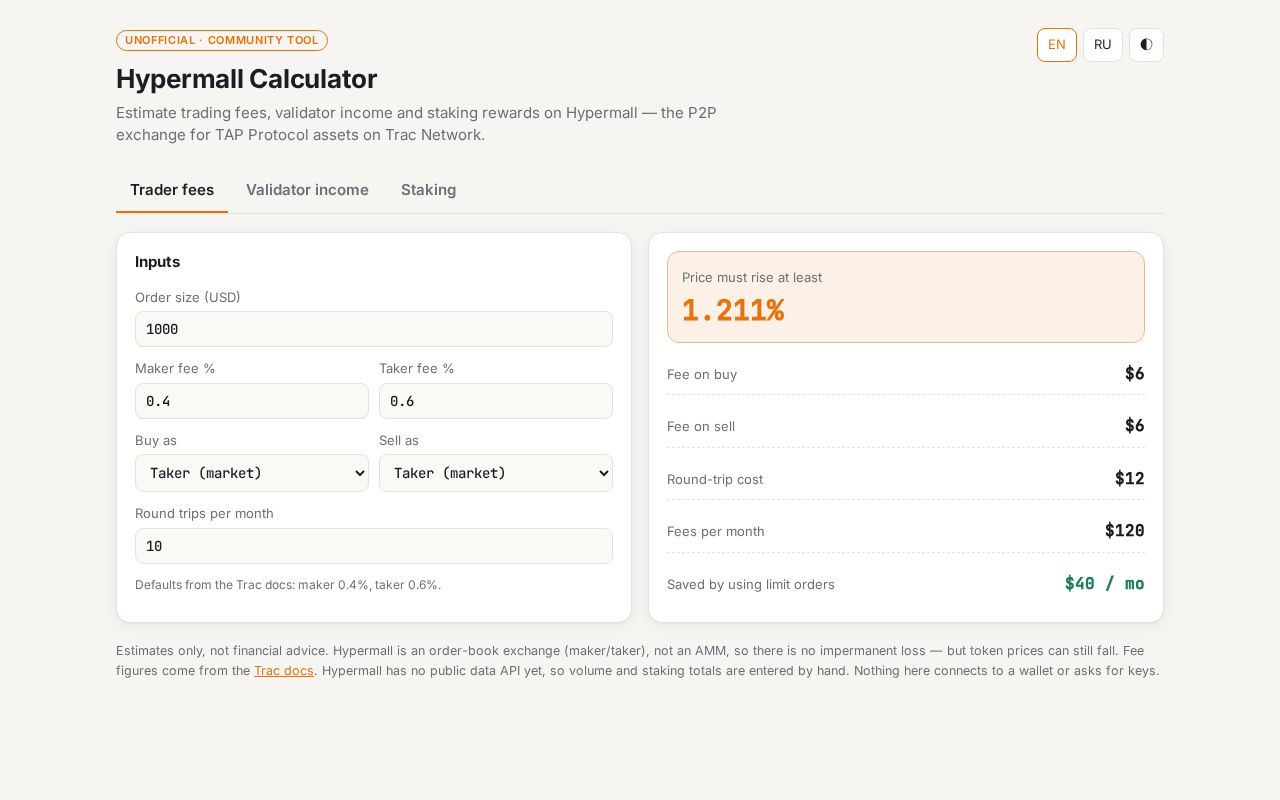Edit the Taker fee % field
This screenshot has width=1280, height=800.
[496, 401]
